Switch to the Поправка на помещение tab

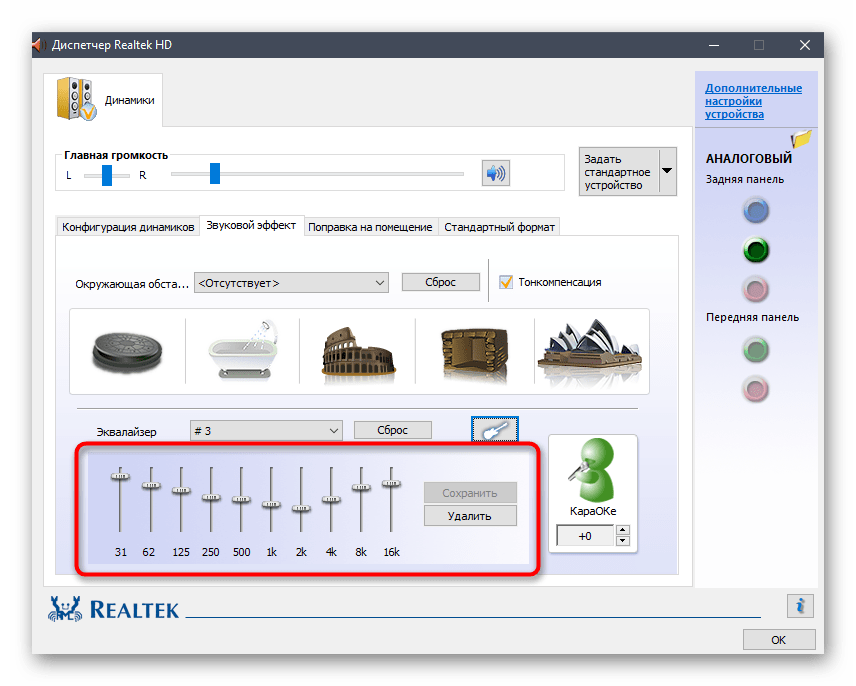tap(370, 227)
